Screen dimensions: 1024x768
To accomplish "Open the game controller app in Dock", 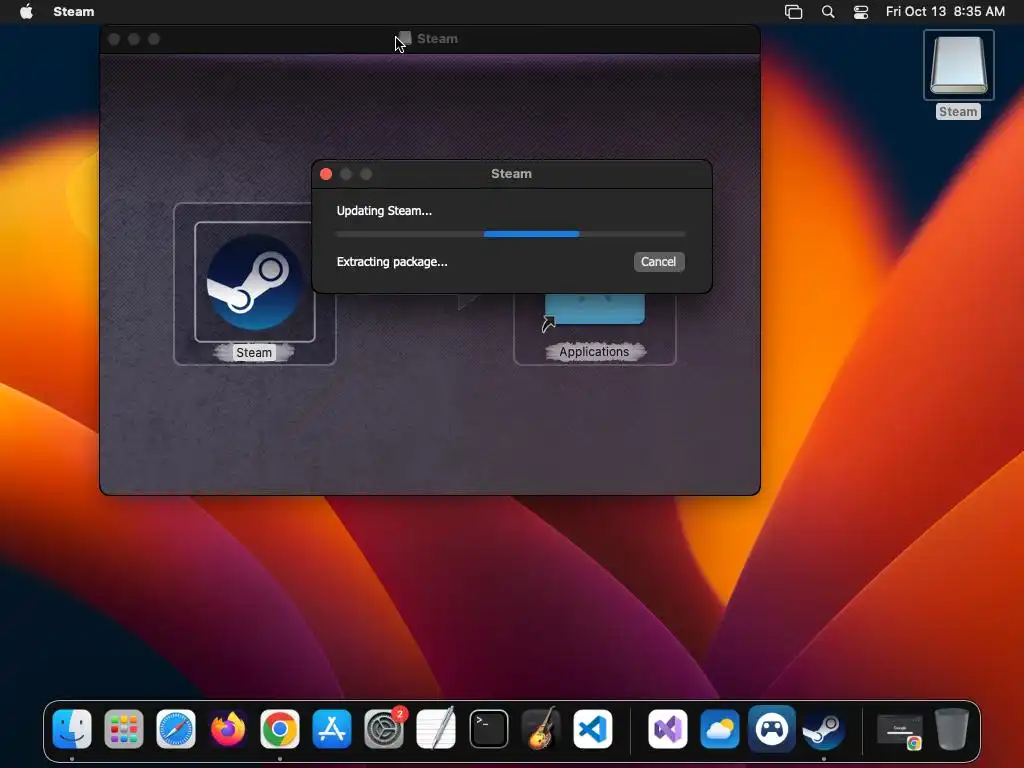I will (772, 729).
